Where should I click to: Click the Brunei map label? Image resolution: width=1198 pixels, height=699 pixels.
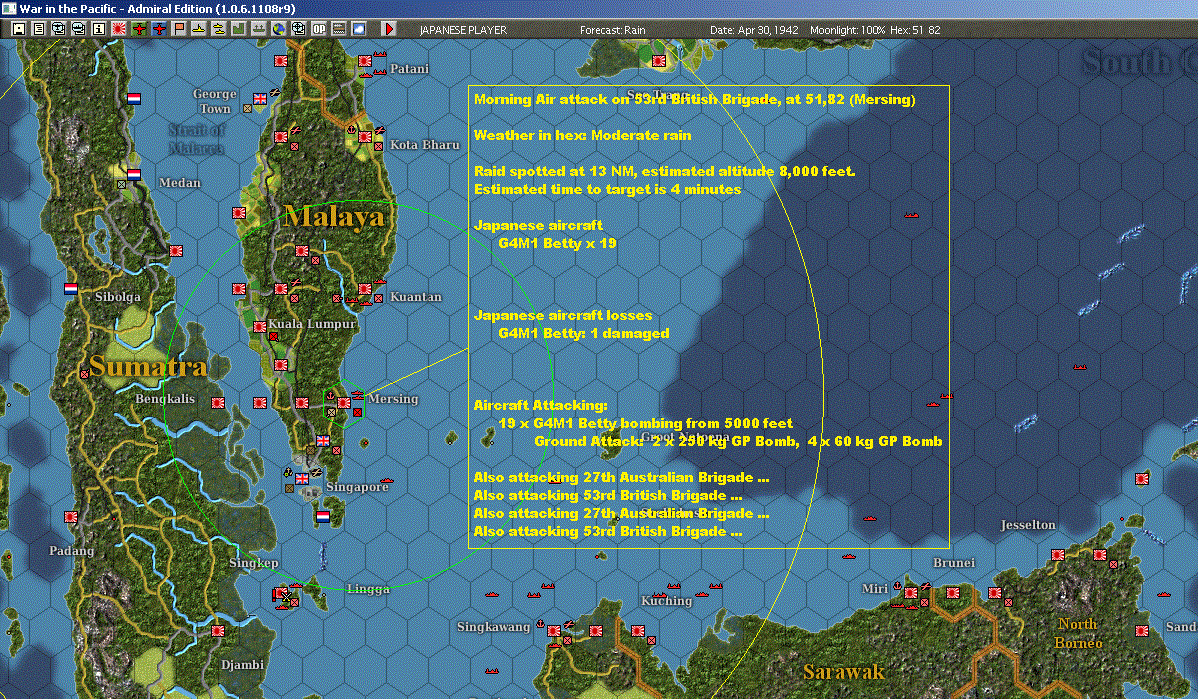pyautogui.click(x=954, y=563)
